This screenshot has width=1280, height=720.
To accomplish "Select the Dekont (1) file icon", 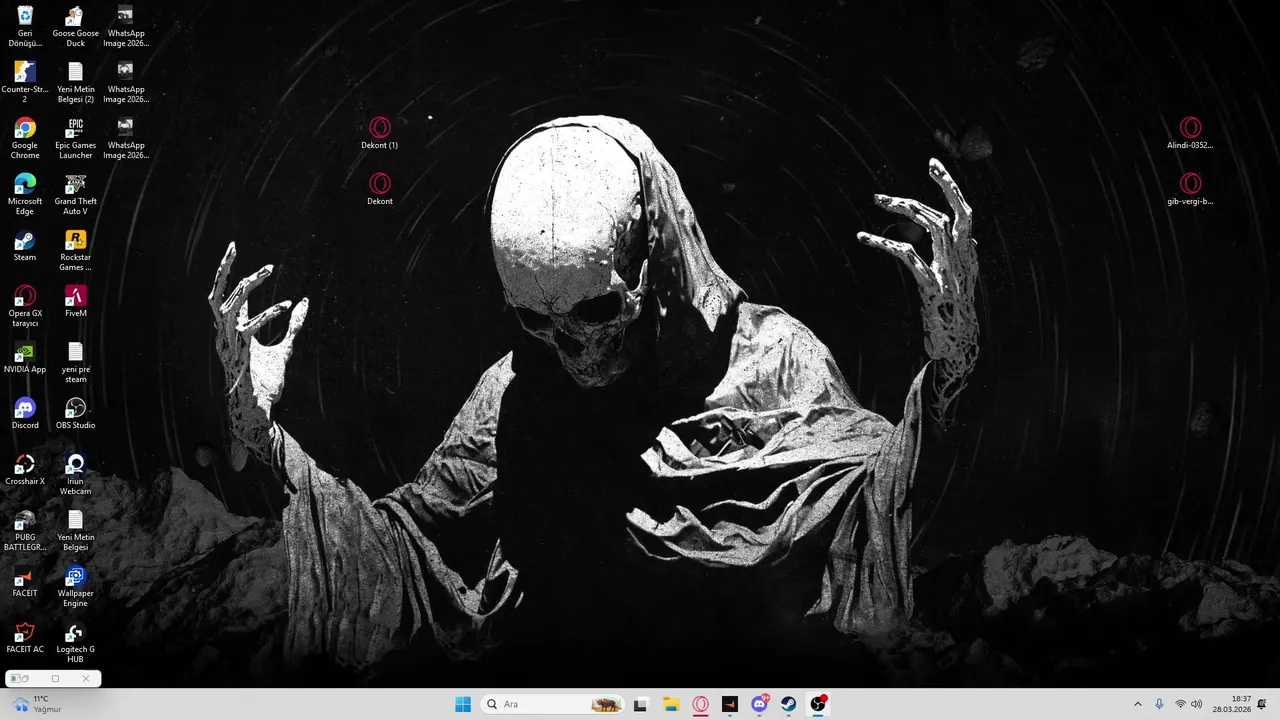I will [380, 133].
